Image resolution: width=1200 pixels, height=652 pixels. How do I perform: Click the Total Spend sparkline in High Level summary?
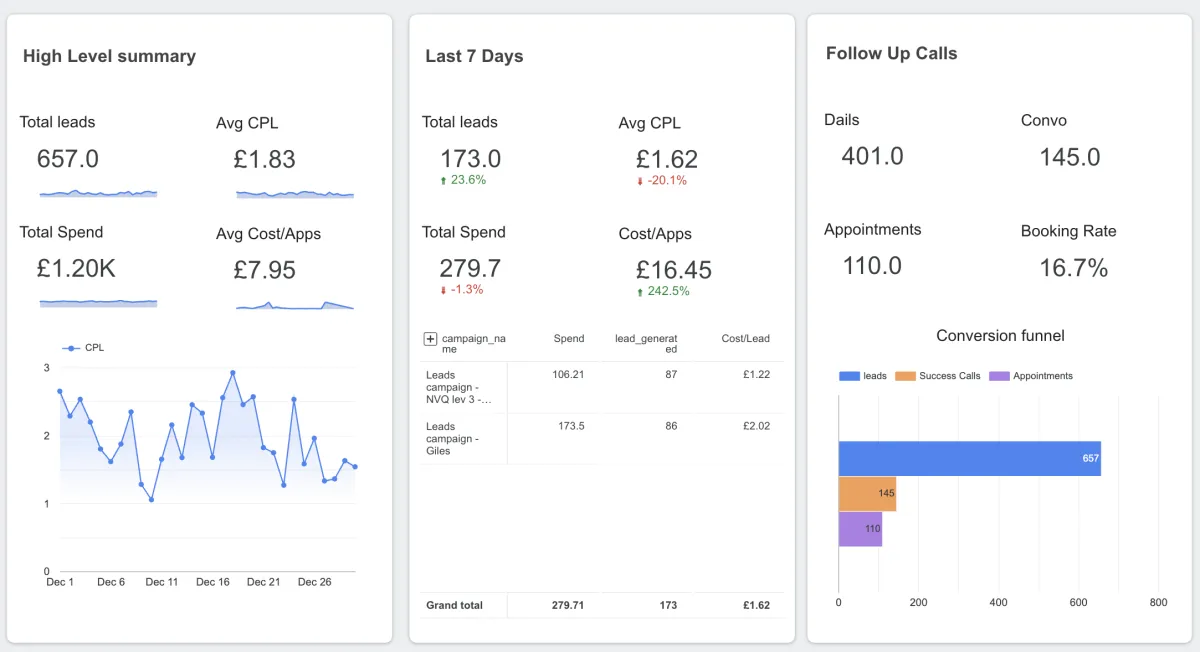click(98, 301)
